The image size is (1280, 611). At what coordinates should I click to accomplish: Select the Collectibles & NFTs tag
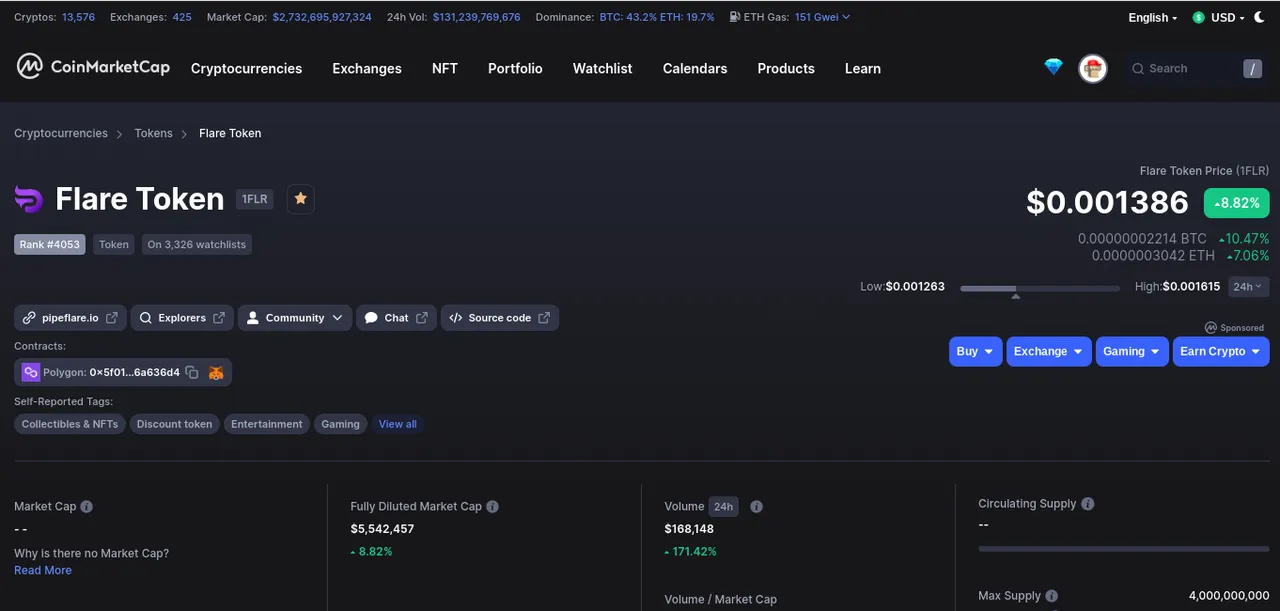70,424
